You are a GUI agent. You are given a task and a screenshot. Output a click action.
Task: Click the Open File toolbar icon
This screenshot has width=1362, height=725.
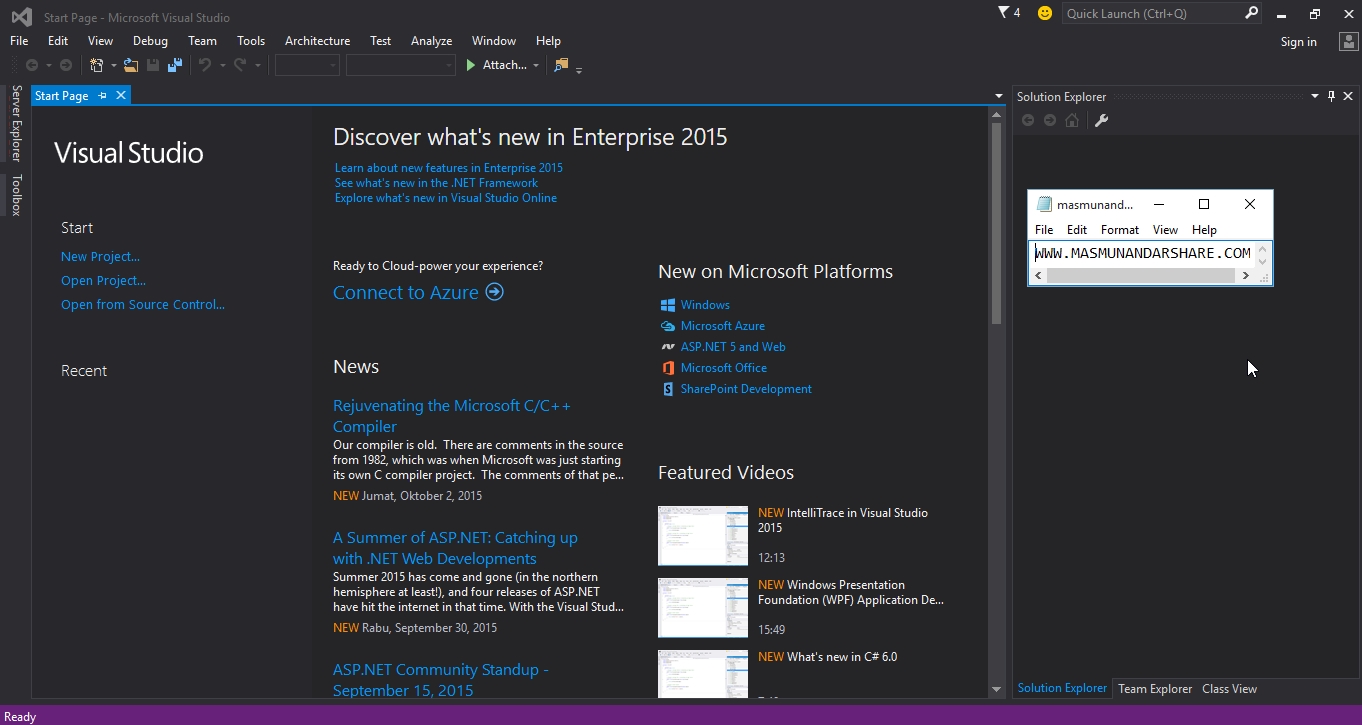click(x=131, y=65)
